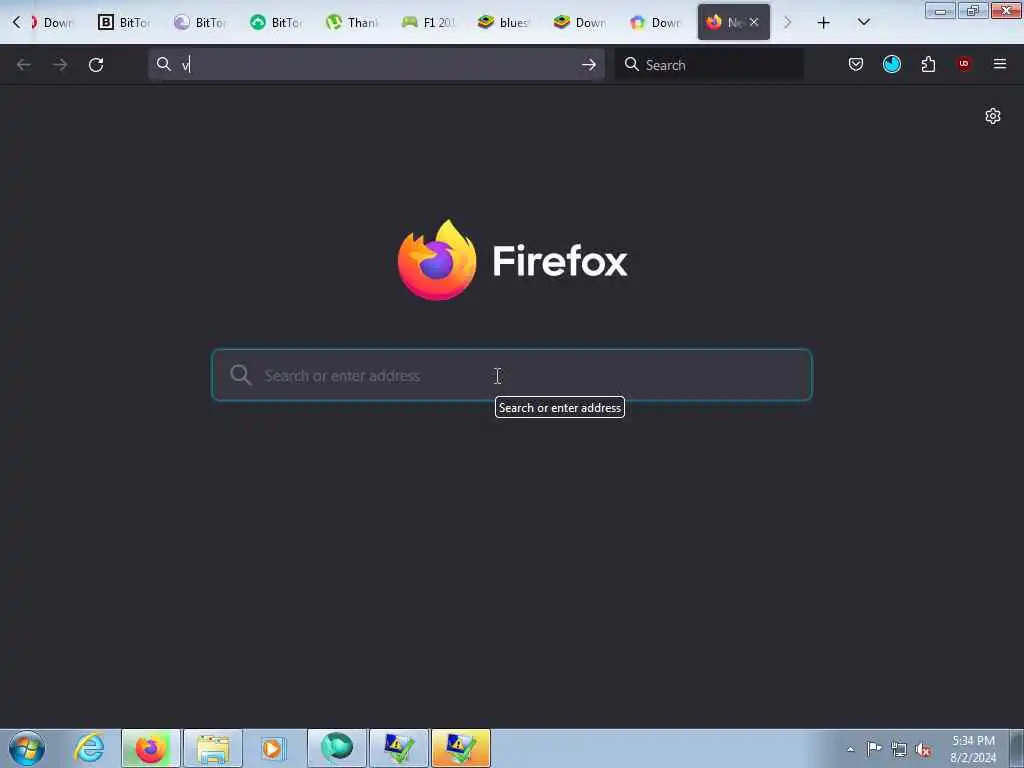Image resolution: width=1024 pixels, height=768 pixels.
Task: Open a new tab with plus
Action: click(824, 23)
